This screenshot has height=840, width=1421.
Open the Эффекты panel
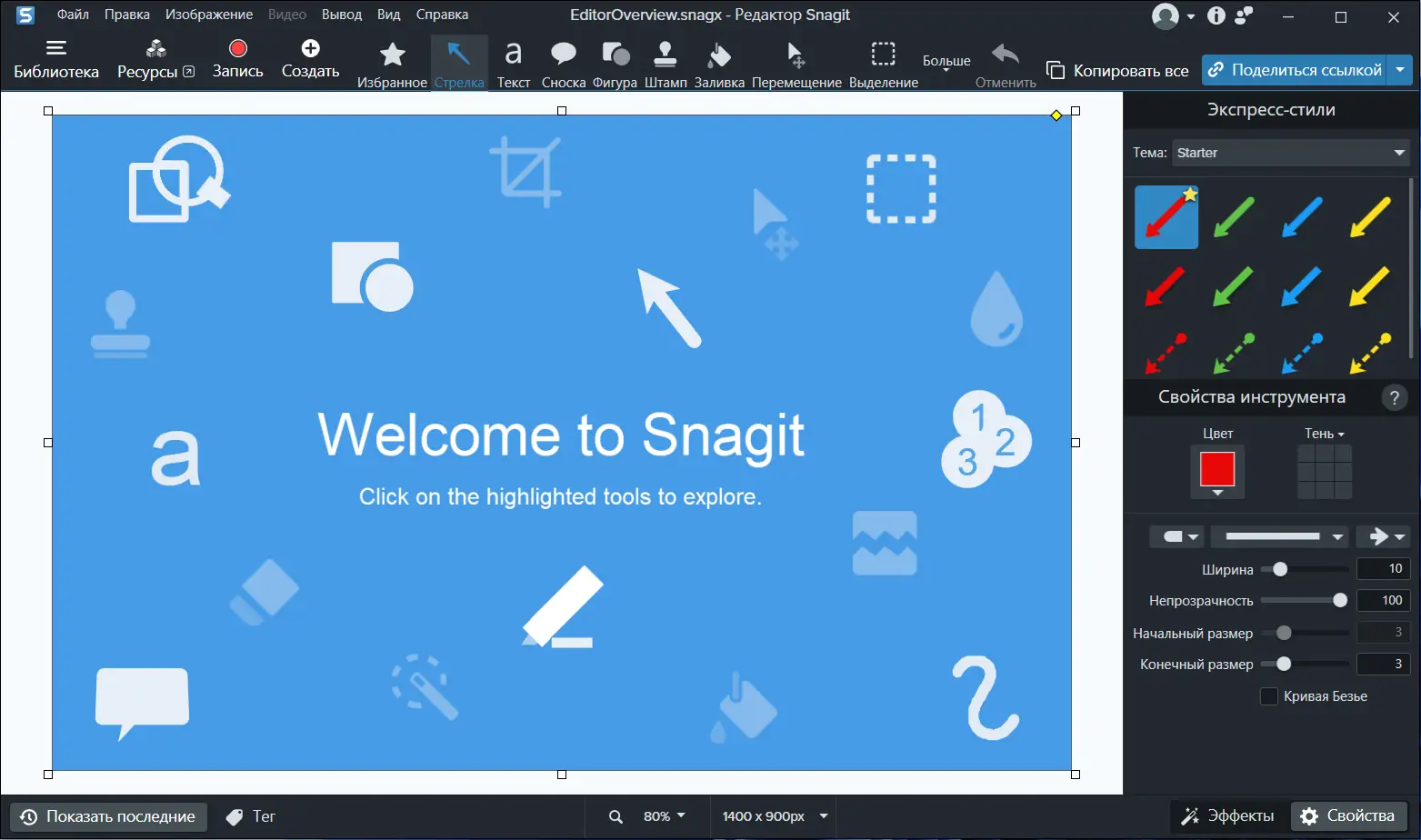pos(1227,815)
